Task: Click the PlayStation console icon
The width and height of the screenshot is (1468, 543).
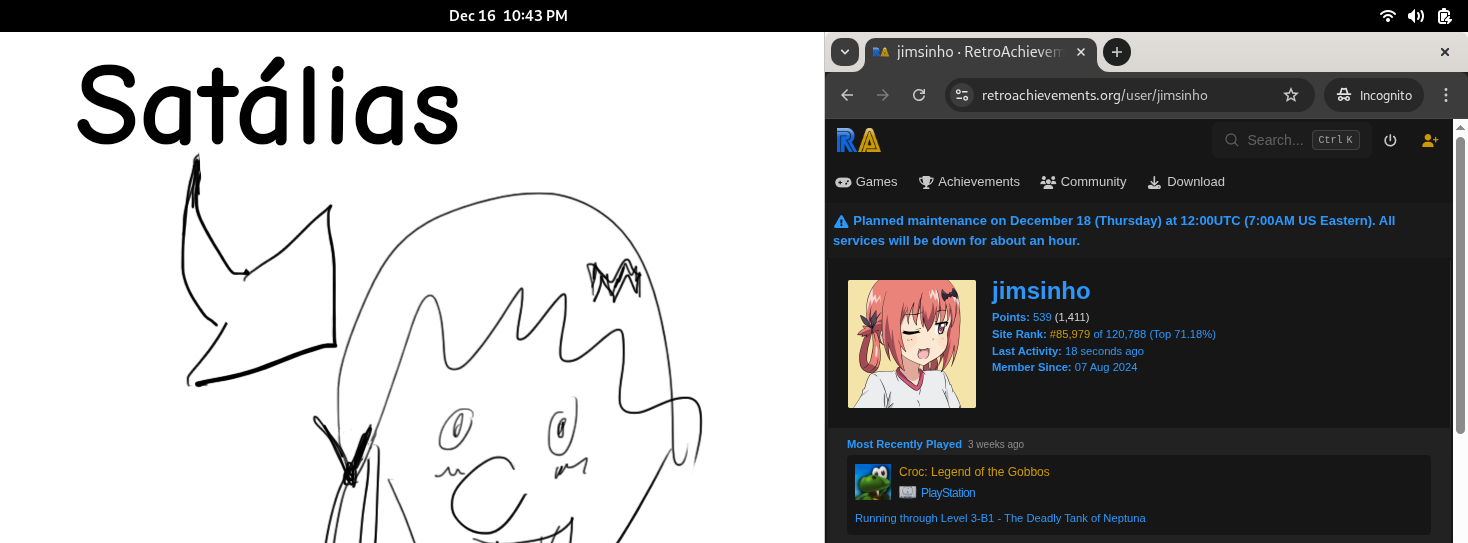Action: (907, 492)
